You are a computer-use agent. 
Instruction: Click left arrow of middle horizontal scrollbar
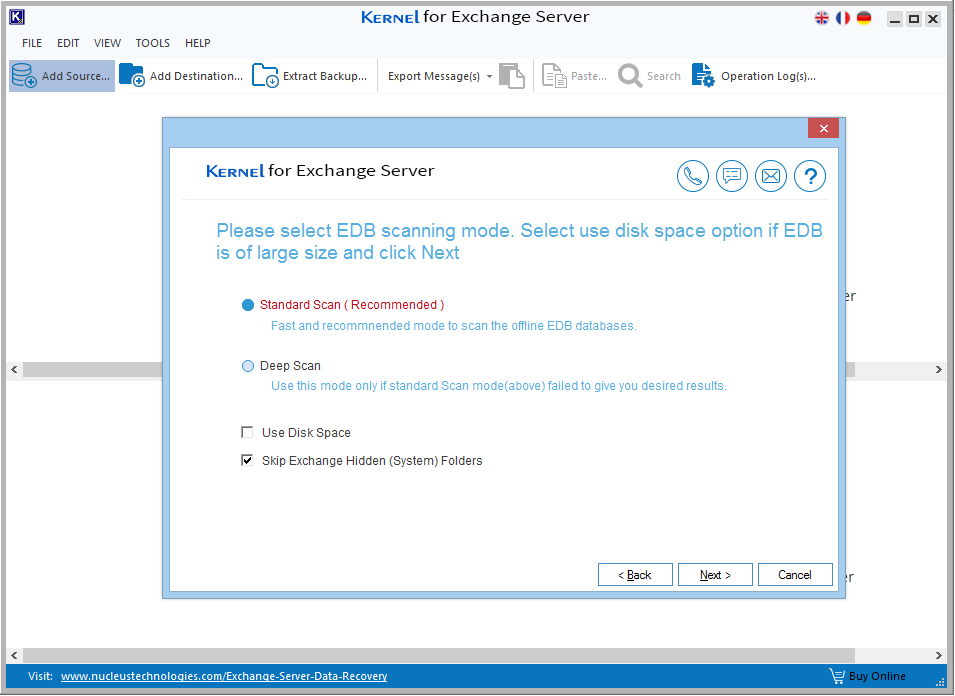point(14,370)
